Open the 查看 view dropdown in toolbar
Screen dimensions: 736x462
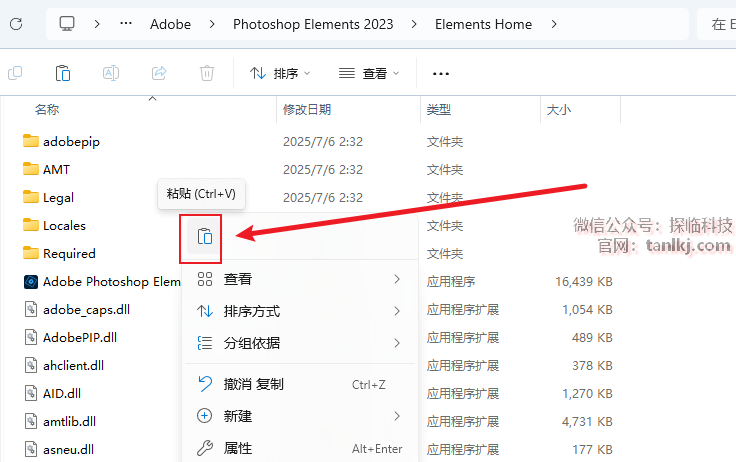[369, 74]
